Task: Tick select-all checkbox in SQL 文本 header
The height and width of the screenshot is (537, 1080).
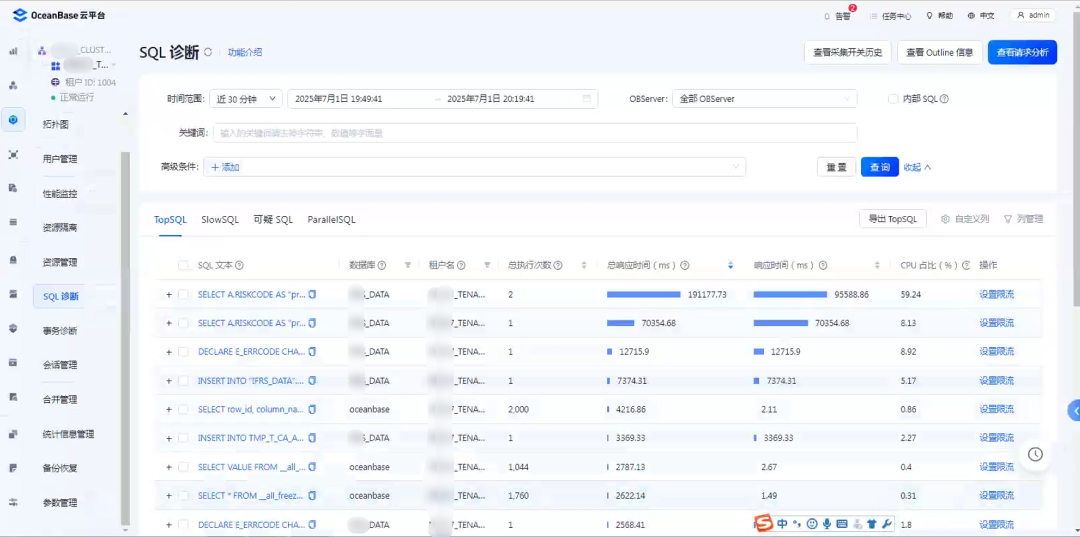Action: click(183, 265)
